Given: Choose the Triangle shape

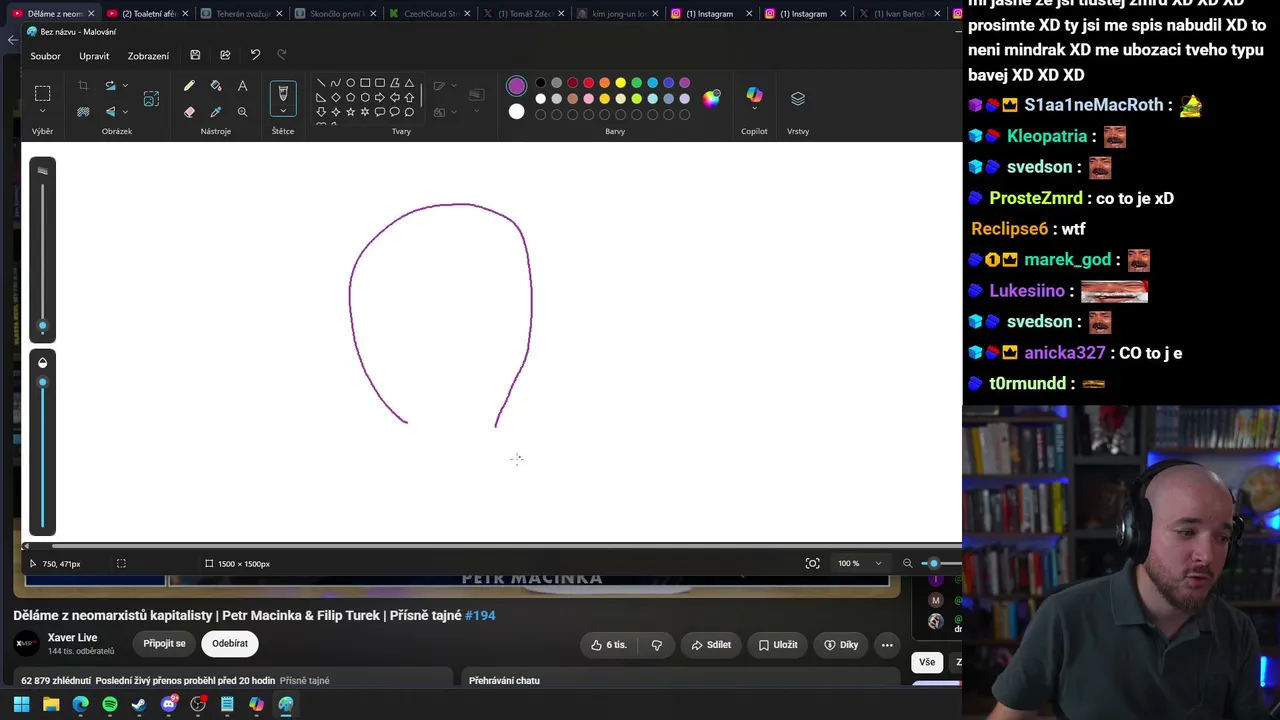Looking at the screenshot, I should click(x=409, y=83).
